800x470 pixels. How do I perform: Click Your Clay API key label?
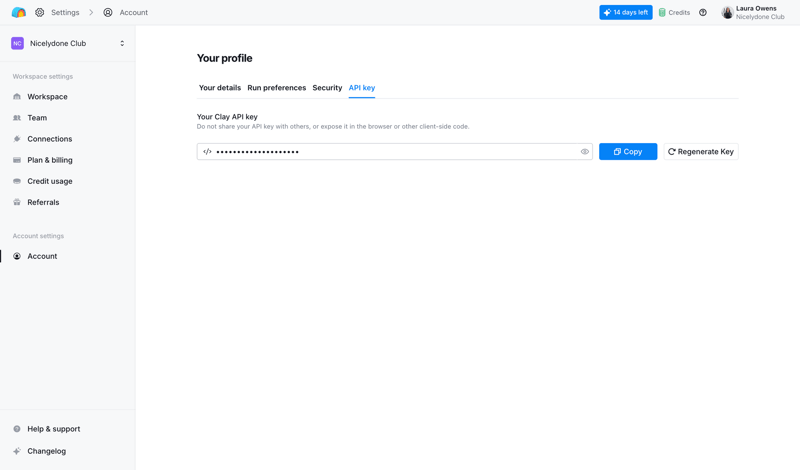(227, 117)
